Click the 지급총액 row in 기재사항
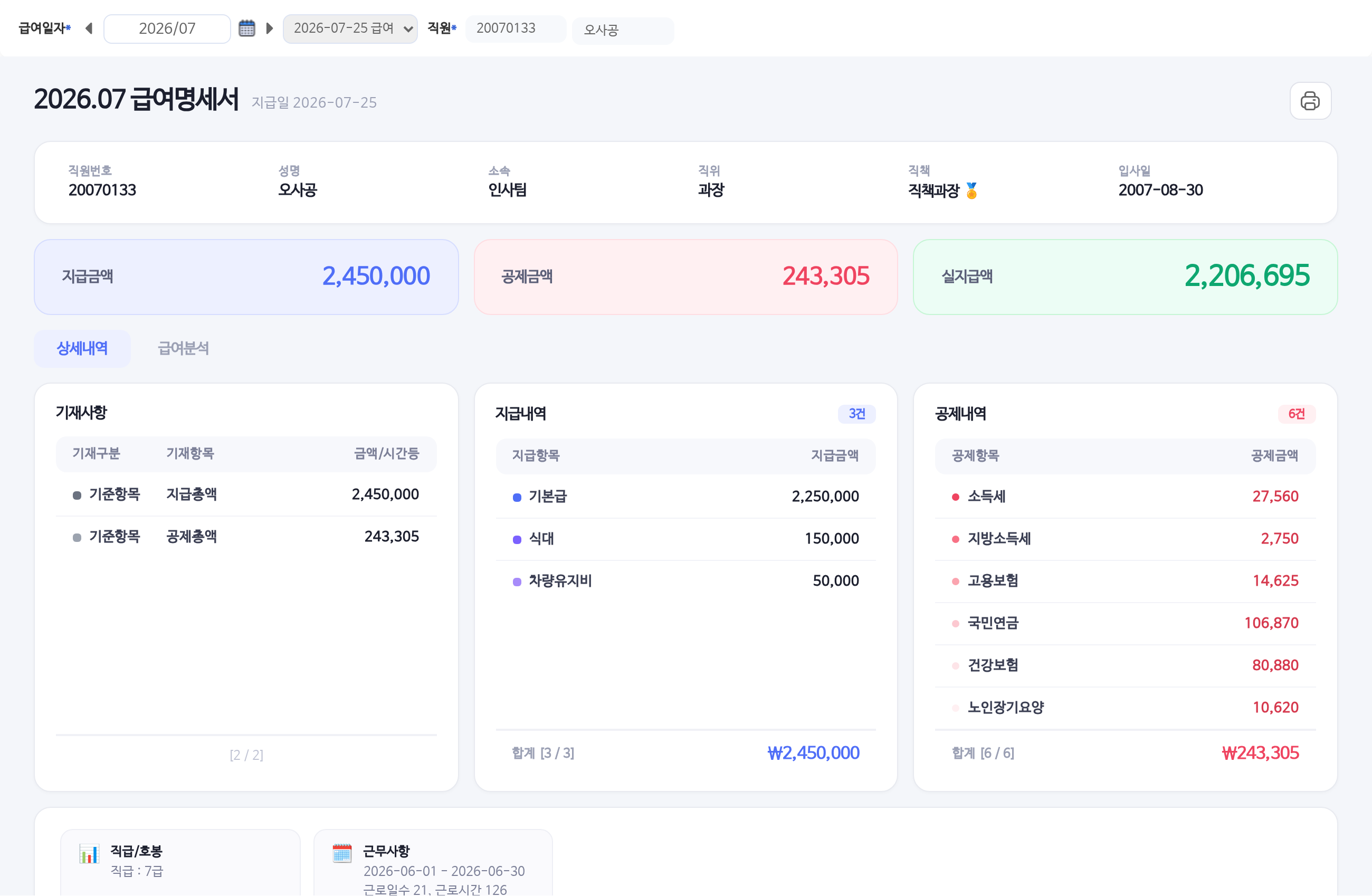The image size is (1372, 896). pyautogui.click(x=246, y=494)
